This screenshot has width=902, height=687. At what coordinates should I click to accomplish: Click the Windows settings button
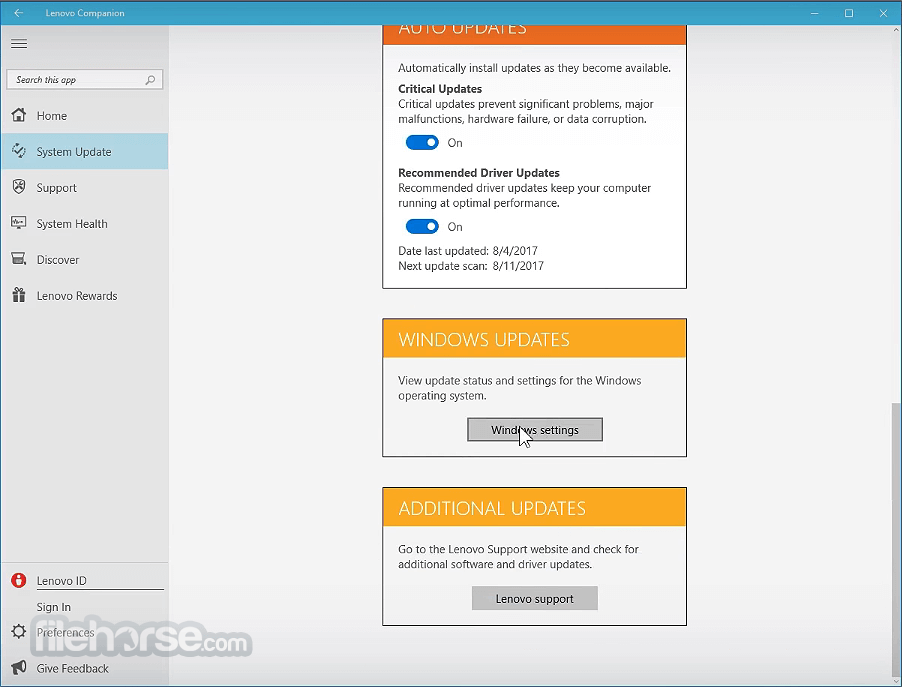535,430
